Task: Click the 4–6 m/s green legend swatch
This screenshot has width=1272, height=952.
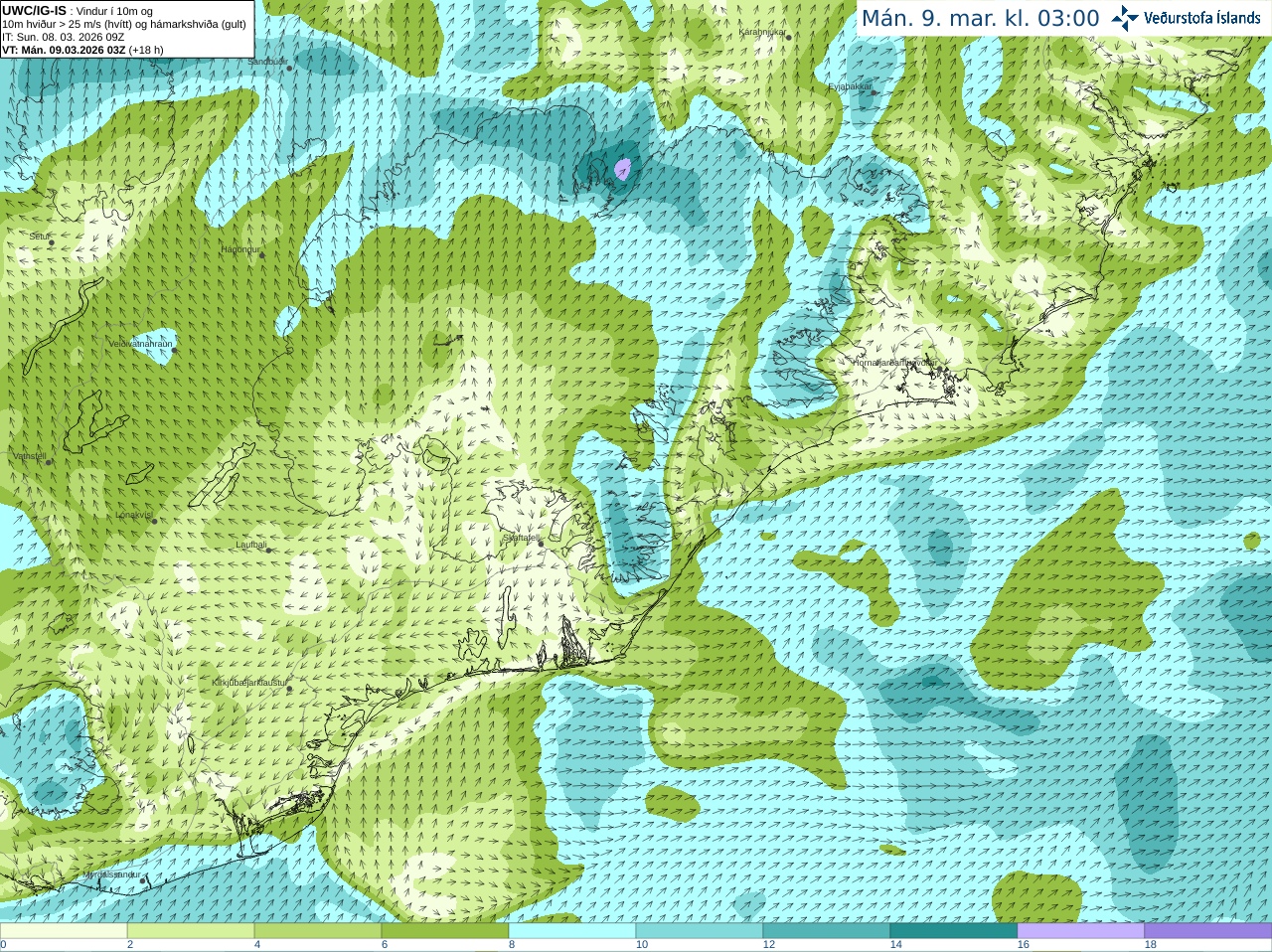Action: click(x=318, y=931)
